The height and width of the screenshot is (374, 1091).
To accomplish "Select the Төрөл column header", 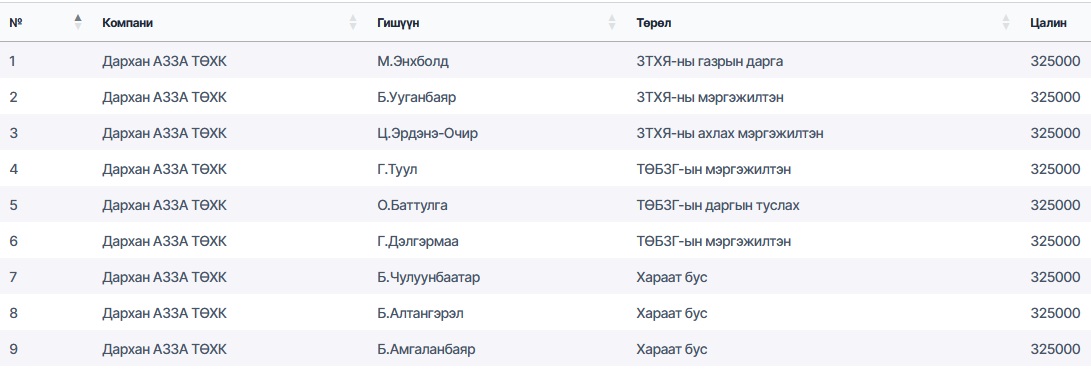I will (653, 23).
